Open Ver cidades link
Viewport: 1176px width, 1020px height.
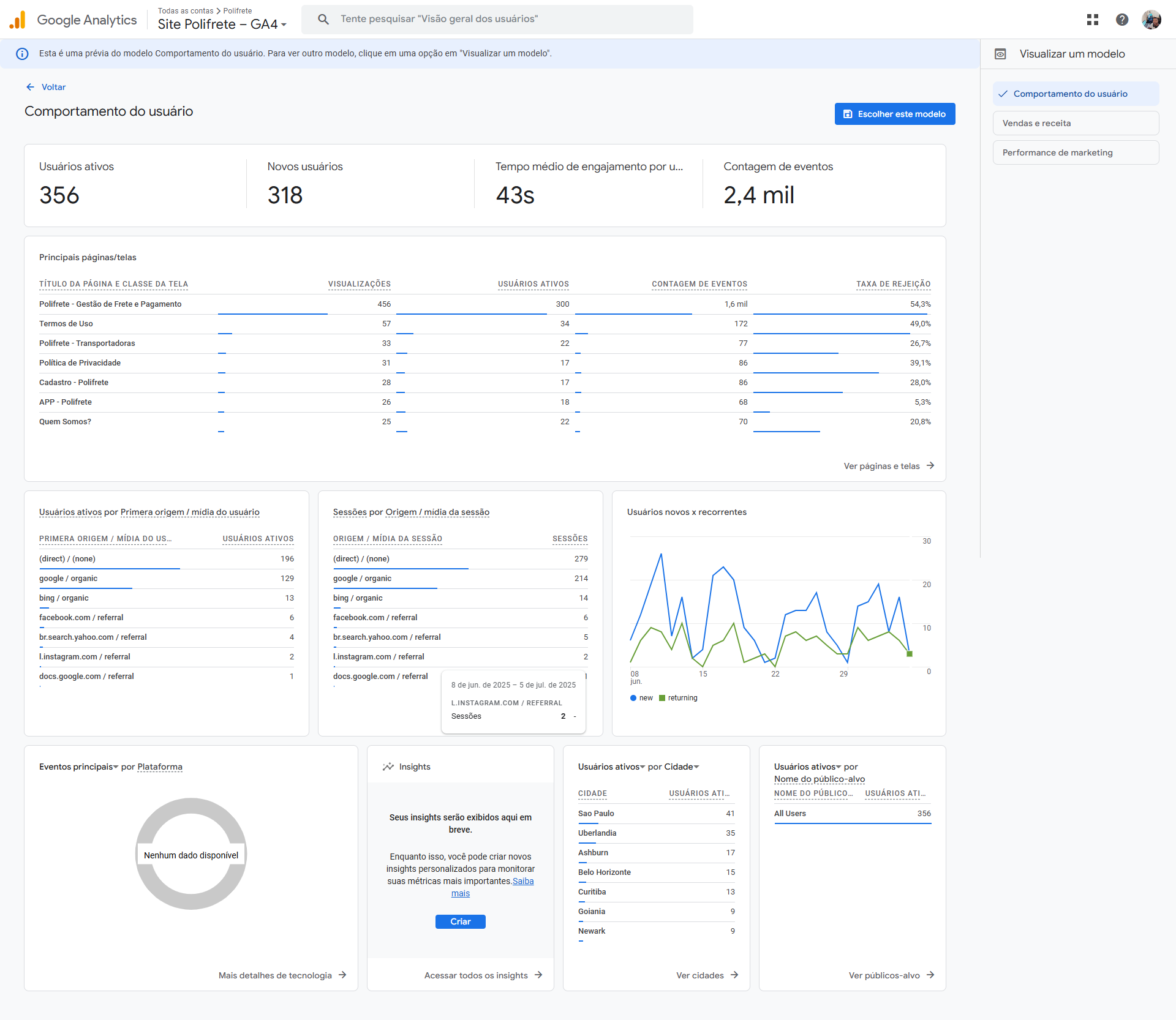pyautogui.click(x=699, y=975)
